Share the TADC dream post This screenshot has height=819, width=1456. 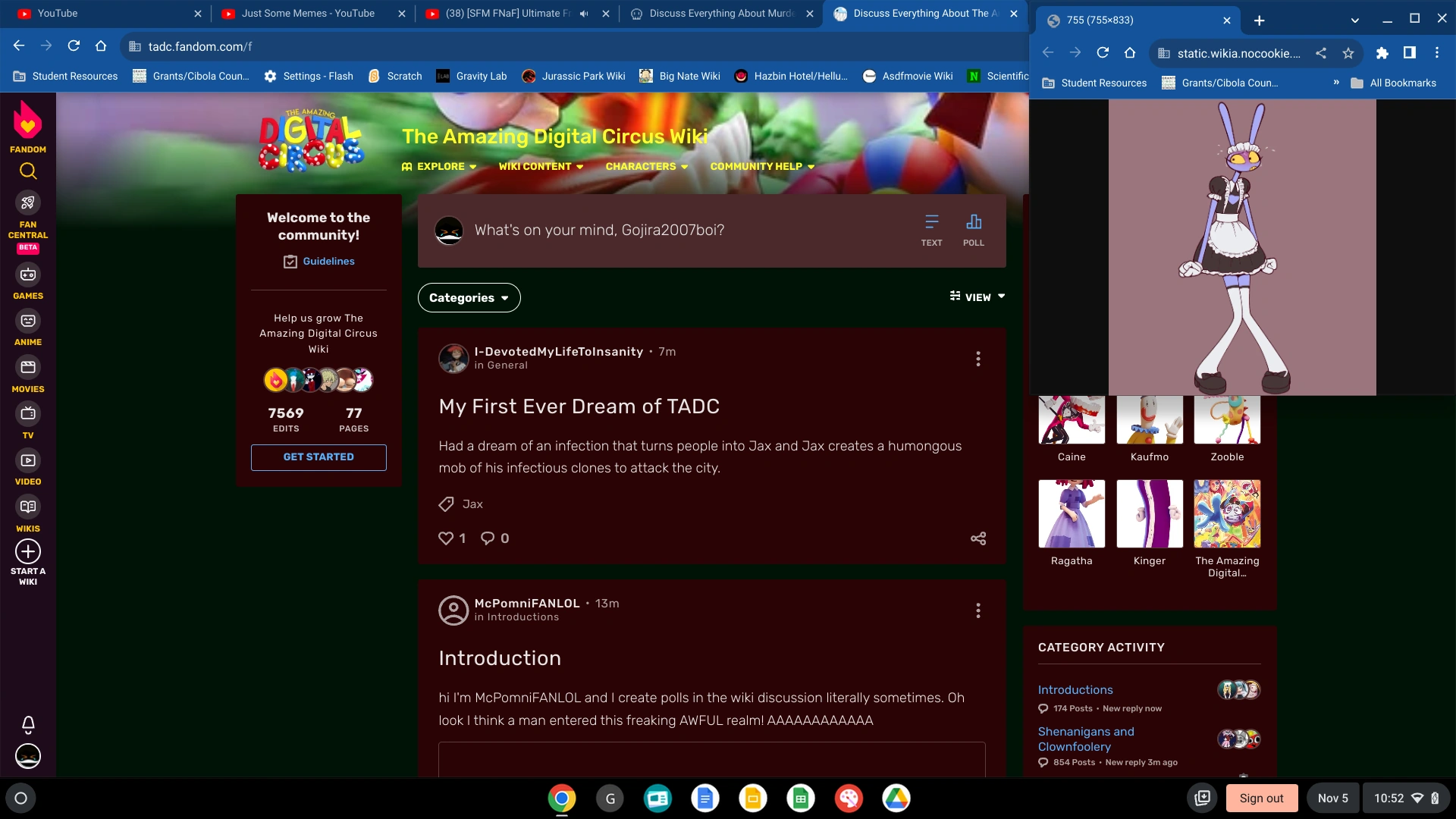pyautogui.click(x=978, y=538)
